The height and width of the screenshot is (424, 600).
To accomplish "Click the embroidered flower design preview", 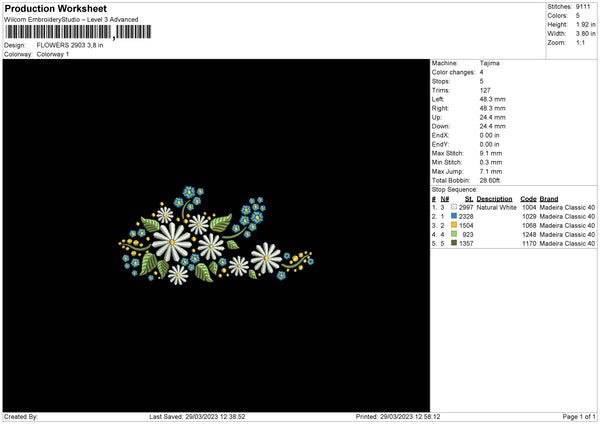I will [216, 236].
